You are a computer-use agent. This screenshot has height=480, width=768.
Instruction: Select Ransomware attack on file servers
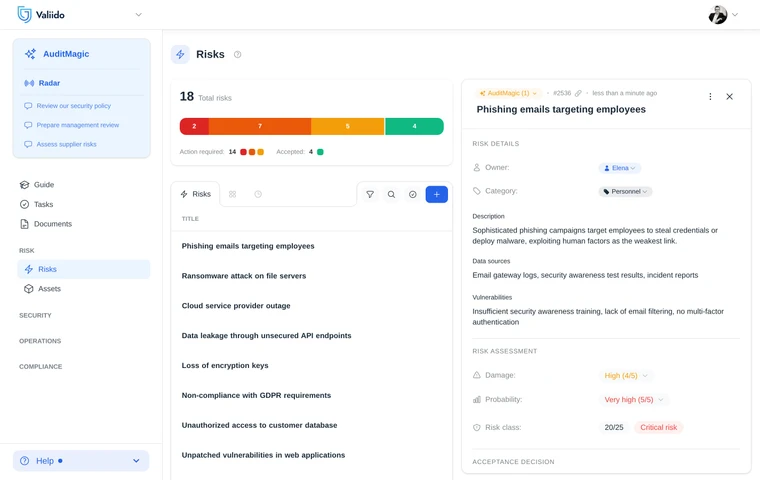tap(244, 276)
